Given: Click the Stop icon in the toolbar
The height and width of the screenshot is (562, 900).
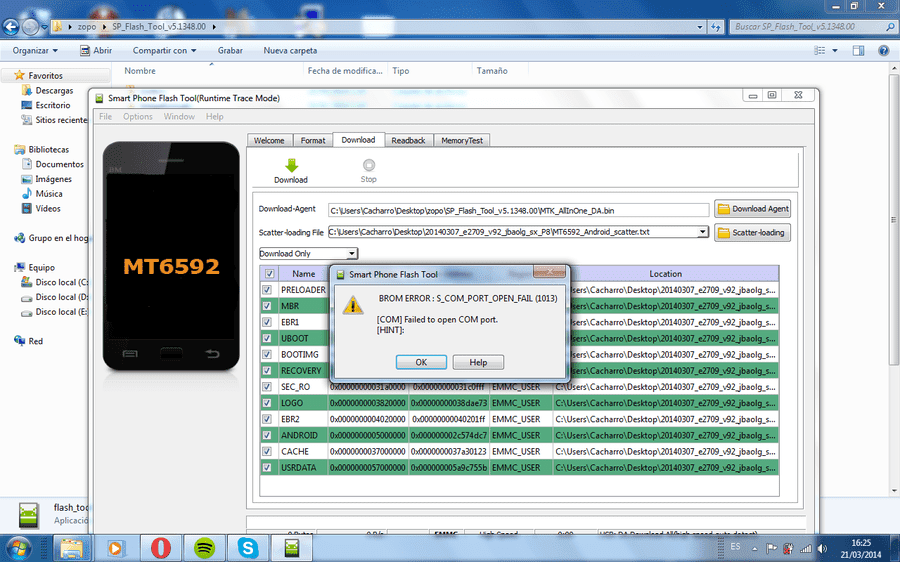Looking at the screenshot, I should click(368, 165).
